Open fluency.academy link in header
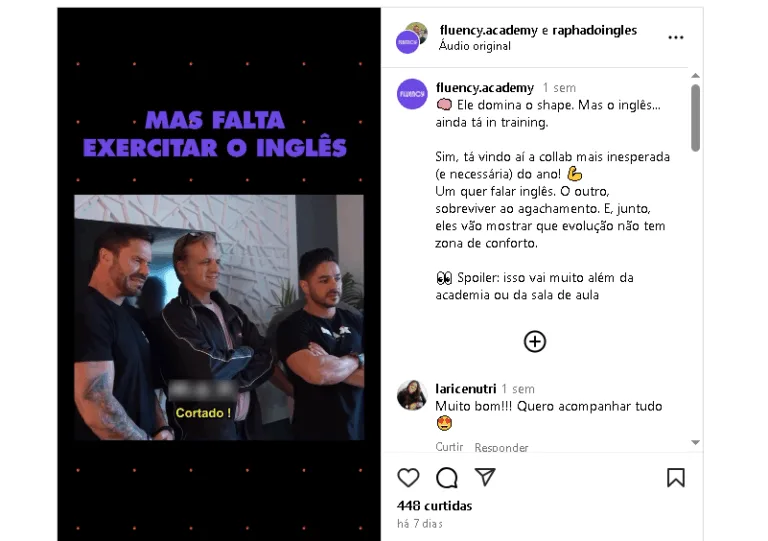Viewport: 768px width, 541px height. (488, 30)
